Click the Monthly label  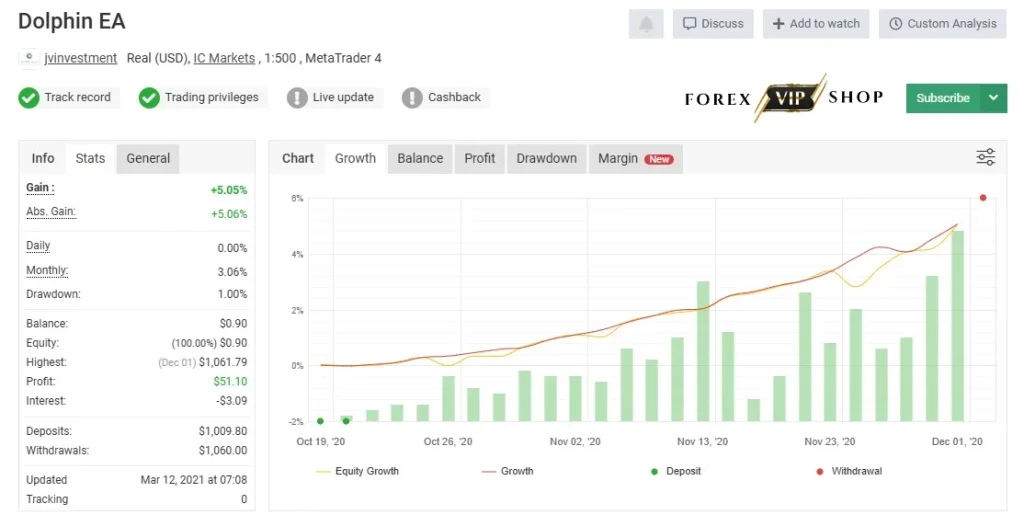pos(47,270)
